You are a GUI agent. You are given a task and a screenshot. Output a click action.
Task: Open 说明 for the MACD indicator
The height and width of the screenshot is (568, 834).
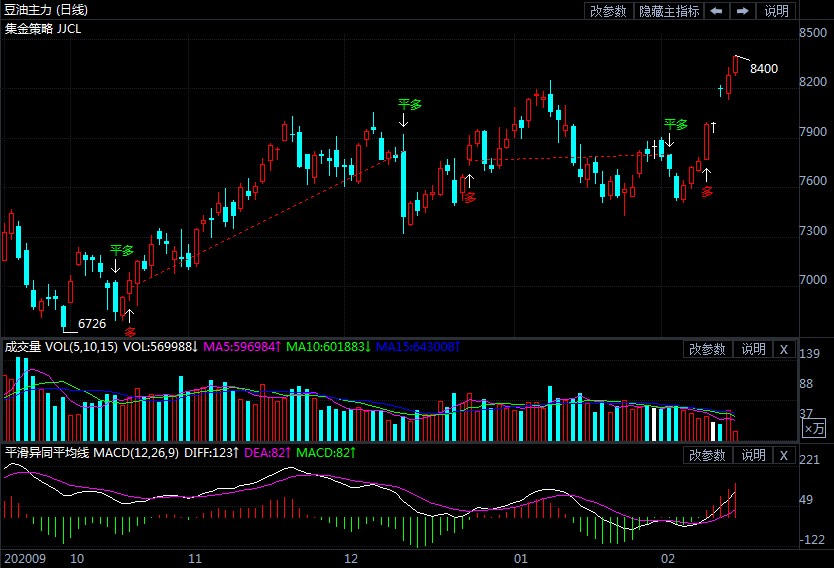click(753, 456)
